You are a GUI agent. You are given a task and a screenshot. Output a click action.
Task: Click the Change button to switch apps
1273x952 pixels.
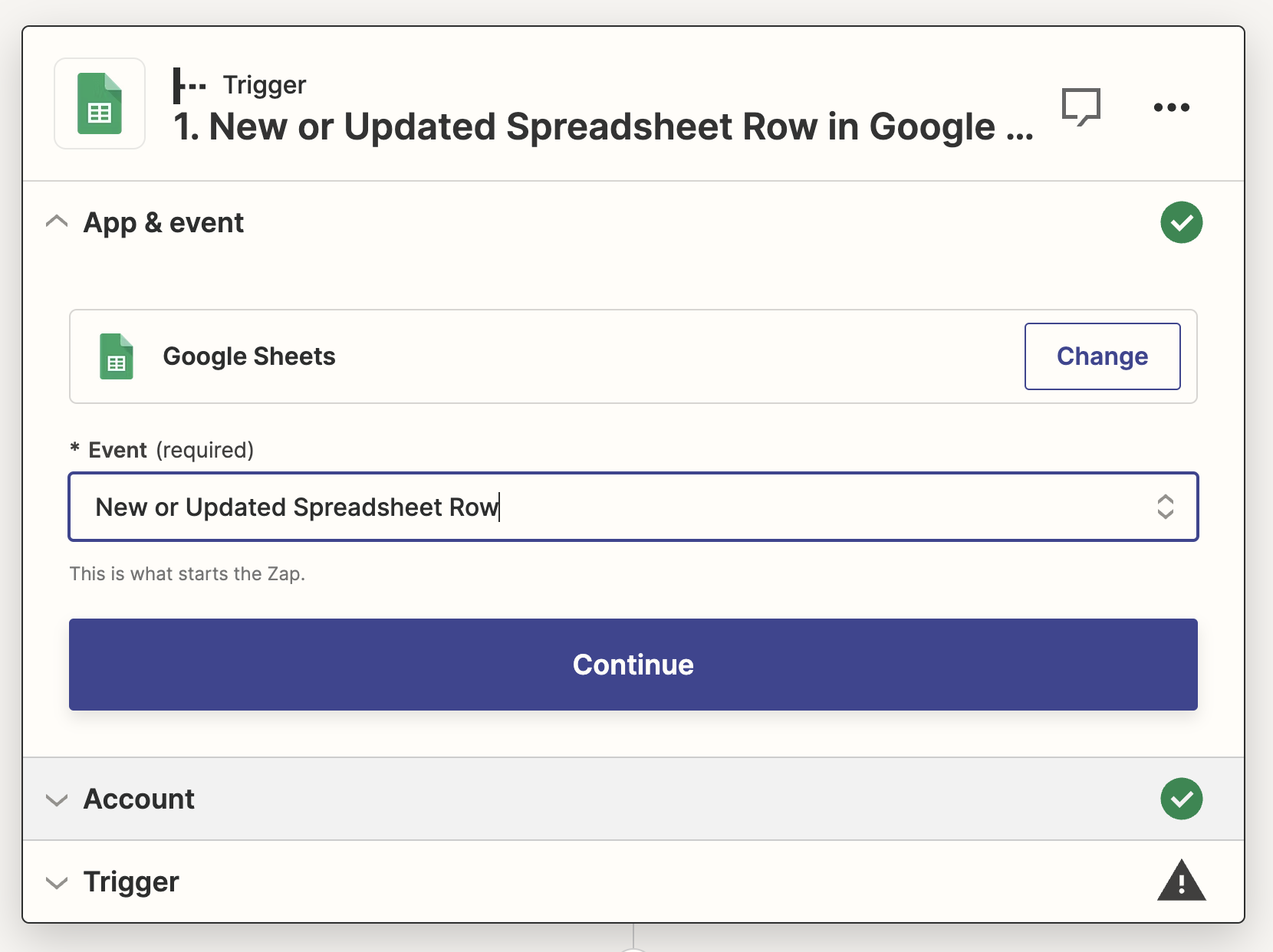(1102, 356)
